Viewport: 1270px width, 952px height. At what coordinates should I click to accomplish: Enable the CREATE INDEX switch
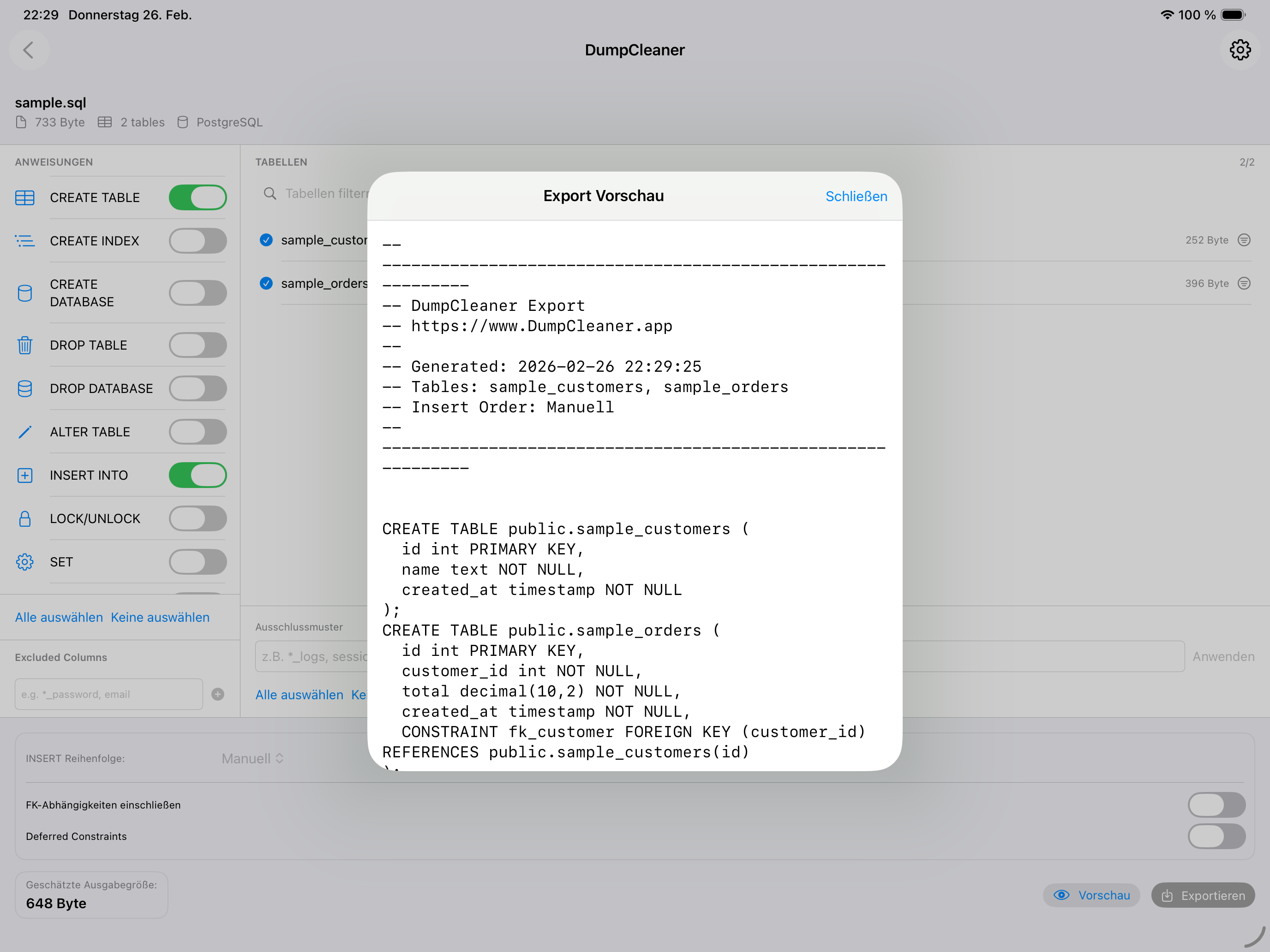click(198, 241)
